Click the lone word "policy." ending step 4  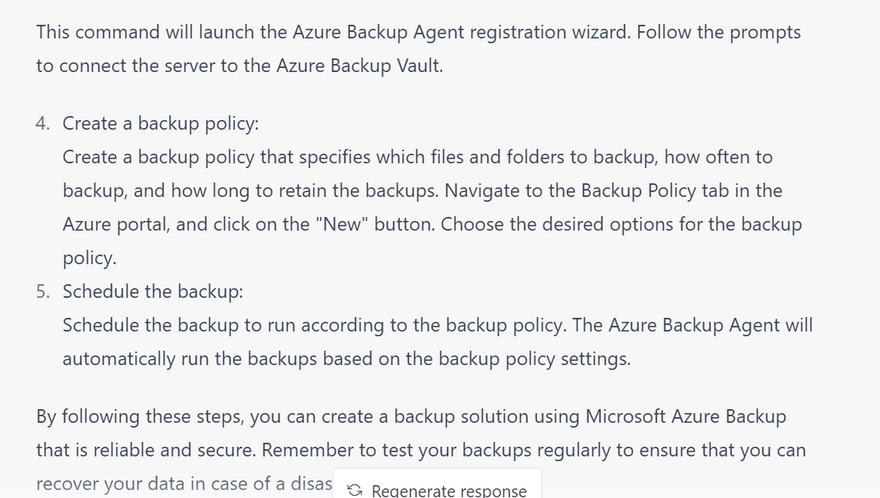(89, 258)
